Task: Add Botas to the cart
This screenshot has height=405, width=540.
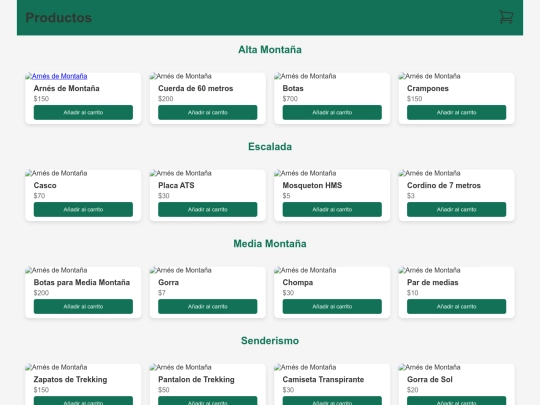Action: click(332, 112)
